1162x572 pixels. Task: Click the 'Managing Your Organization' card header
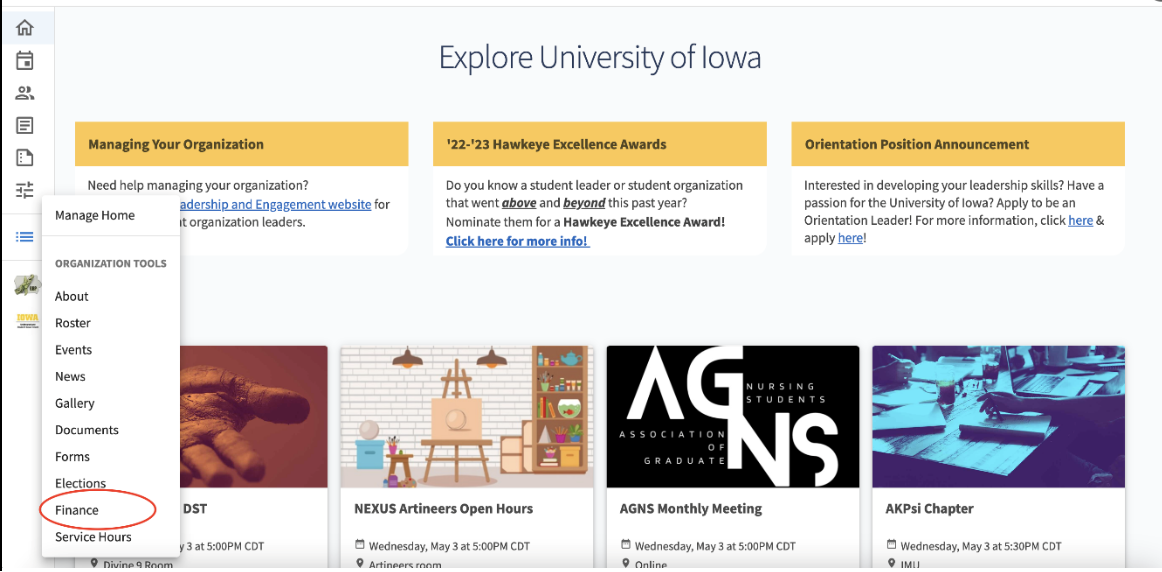point(242,144)
